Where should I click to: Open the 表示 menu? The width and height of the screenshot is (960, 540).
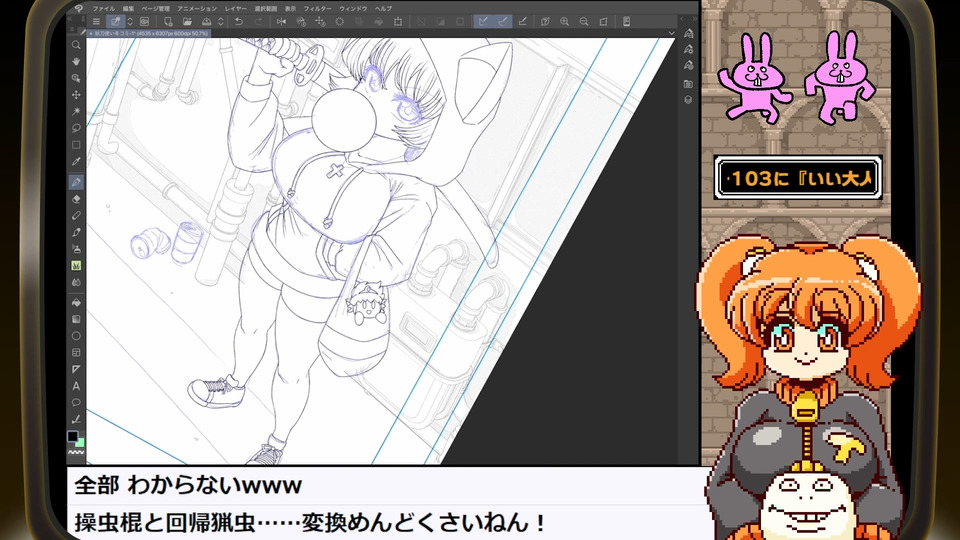[x=290, y=9]
